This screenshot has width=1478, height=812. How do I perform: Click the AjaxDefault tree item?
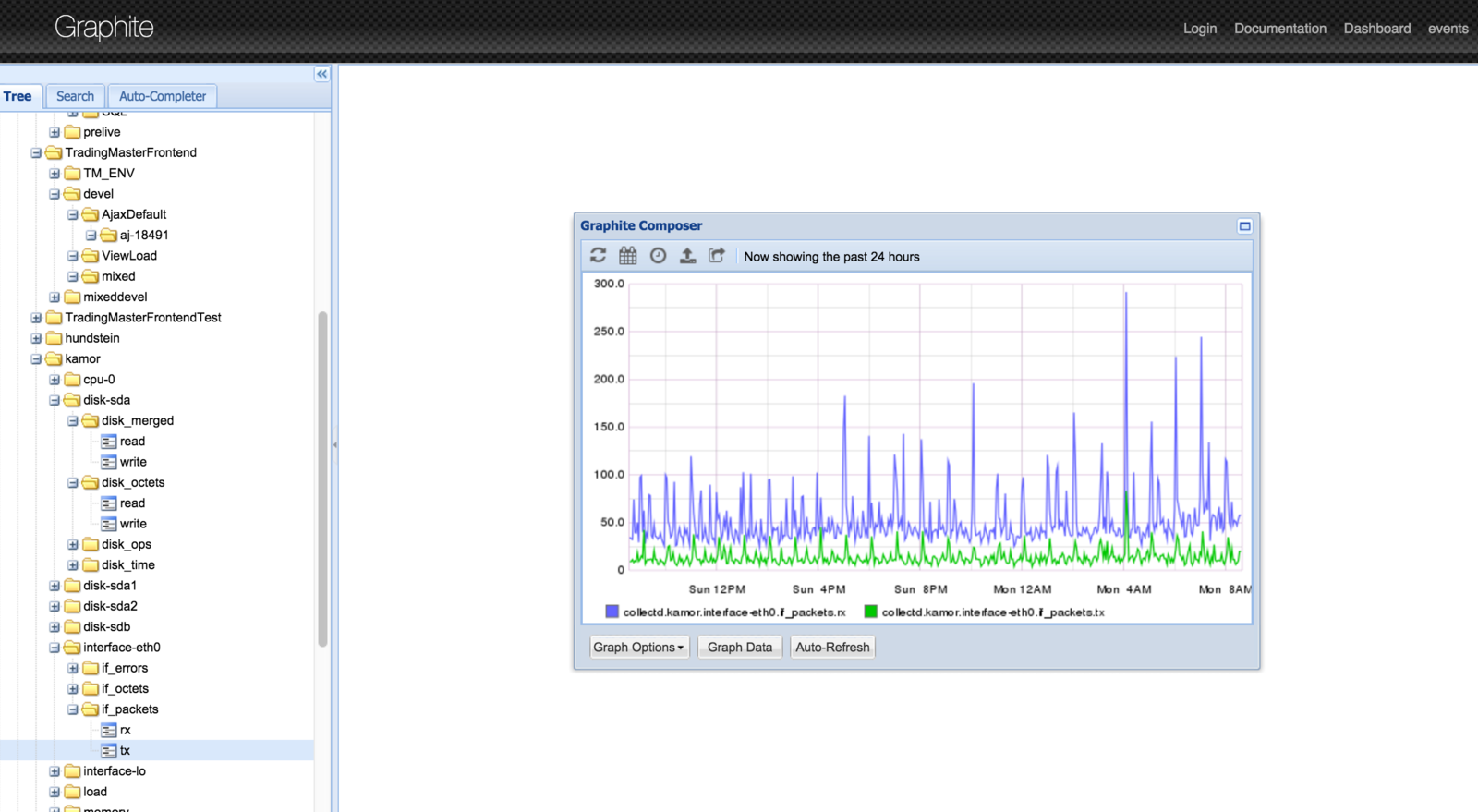coord(134,214)
